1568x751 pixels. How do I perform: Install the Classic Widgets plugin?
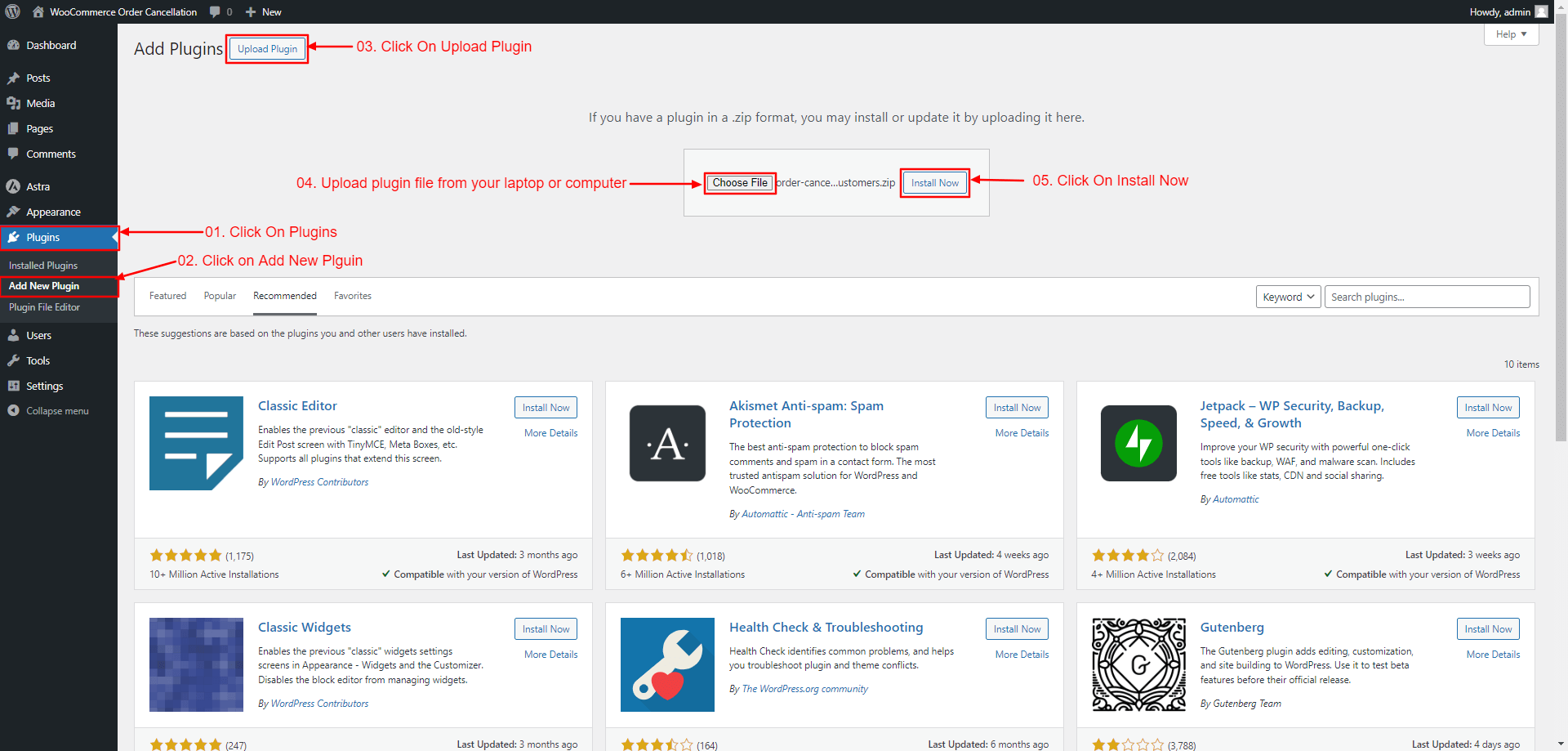pos(546,629)
